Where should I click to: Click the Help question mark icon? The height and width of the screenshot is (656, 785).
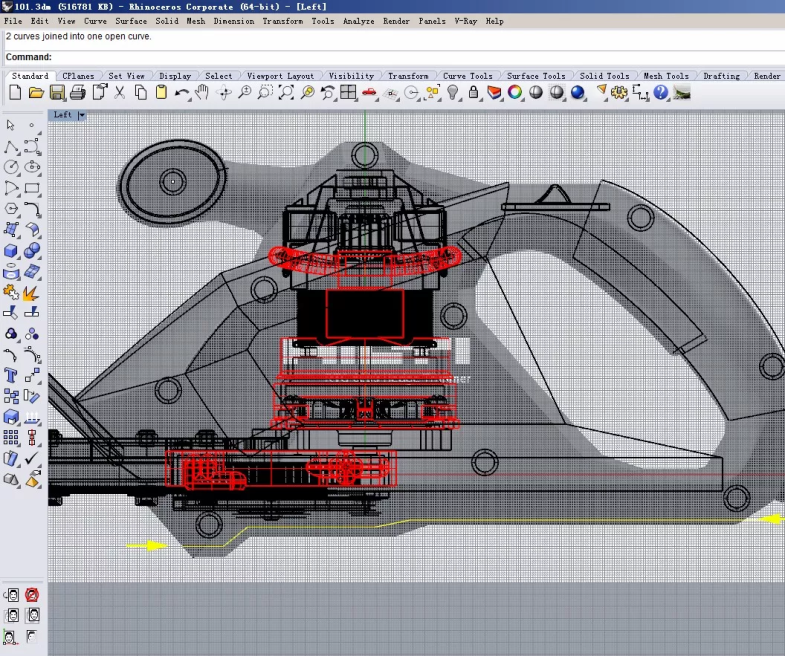pyautogui.click(x=661, y=92)
